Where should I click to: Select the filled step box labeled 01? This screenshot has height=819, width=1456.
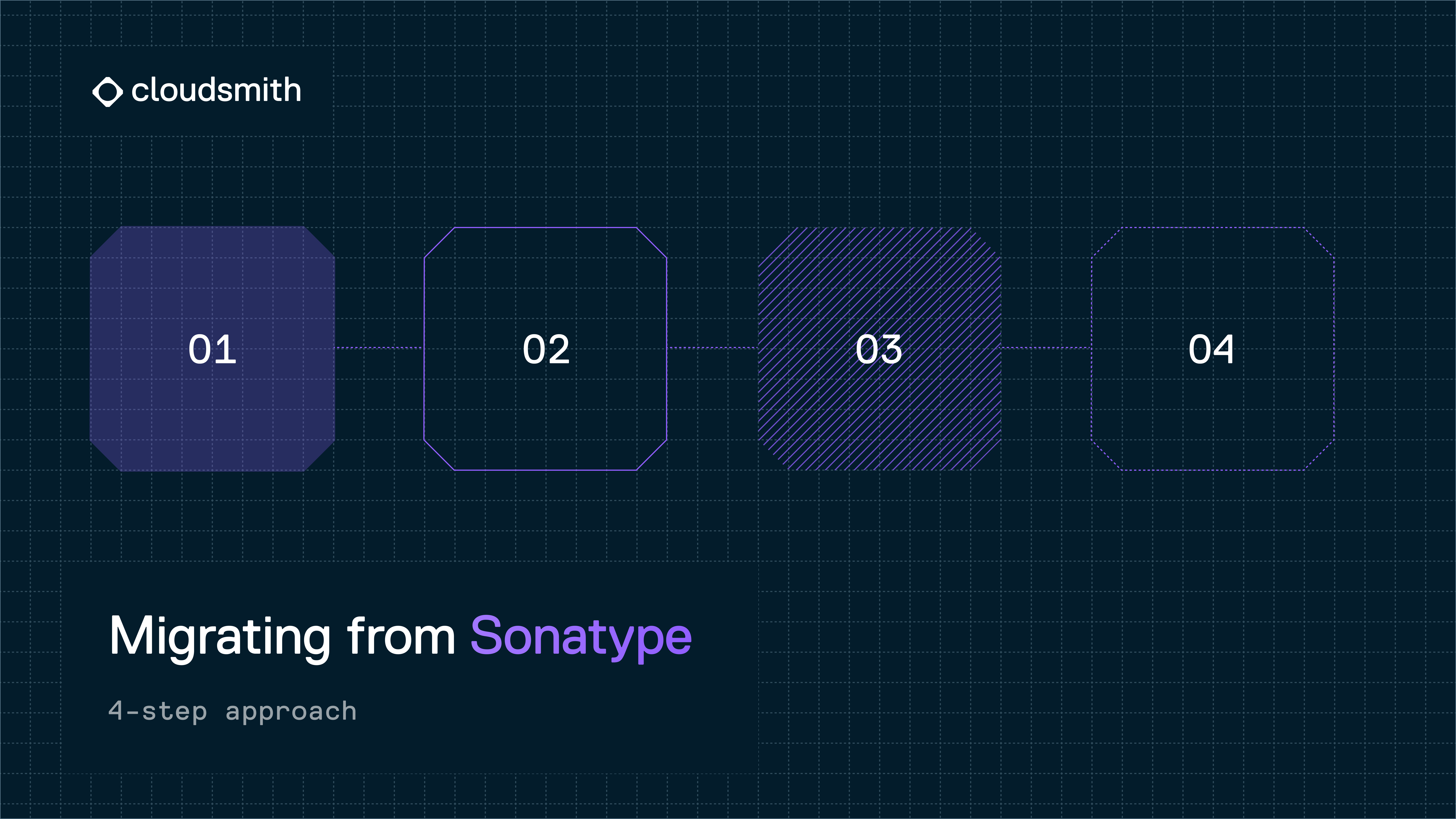pos(213,349)
